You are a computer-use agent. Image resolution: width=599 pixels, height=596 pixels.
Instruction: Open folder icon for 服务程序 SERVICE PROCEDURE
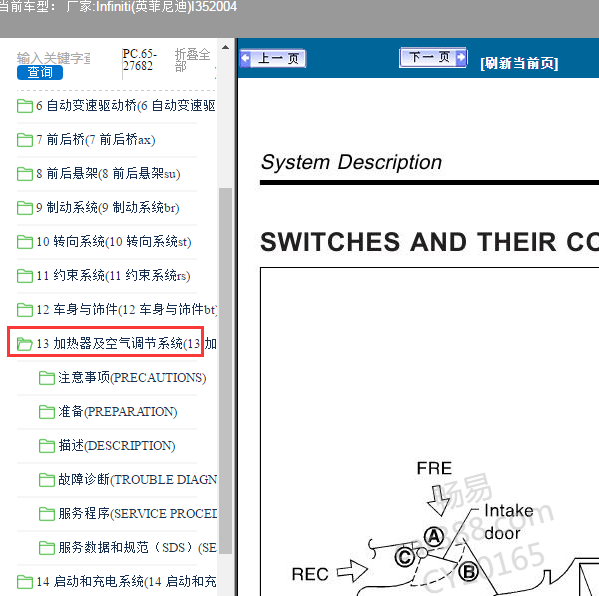pyautogui.click(x=47, y=514)
